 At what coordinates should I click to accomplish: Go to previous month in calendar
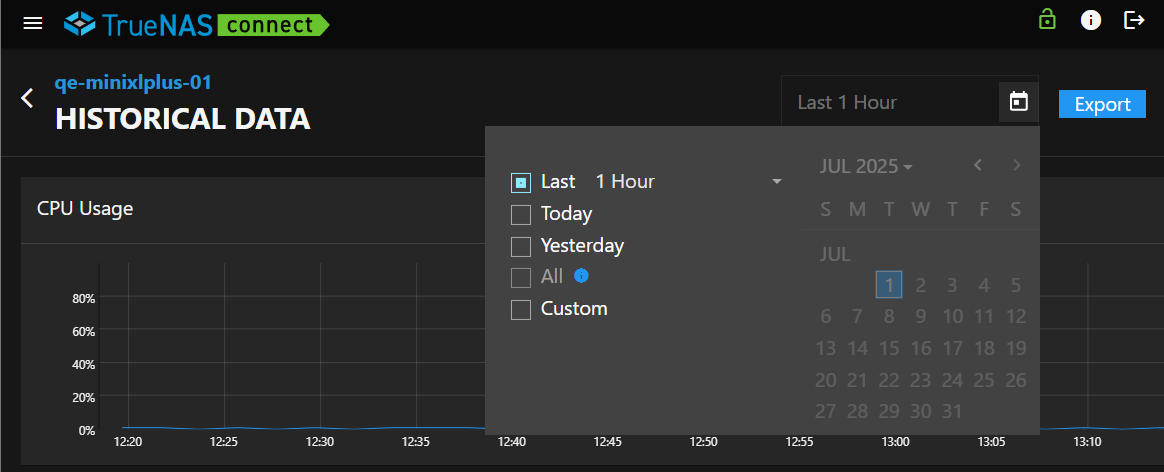coord(978,165)
